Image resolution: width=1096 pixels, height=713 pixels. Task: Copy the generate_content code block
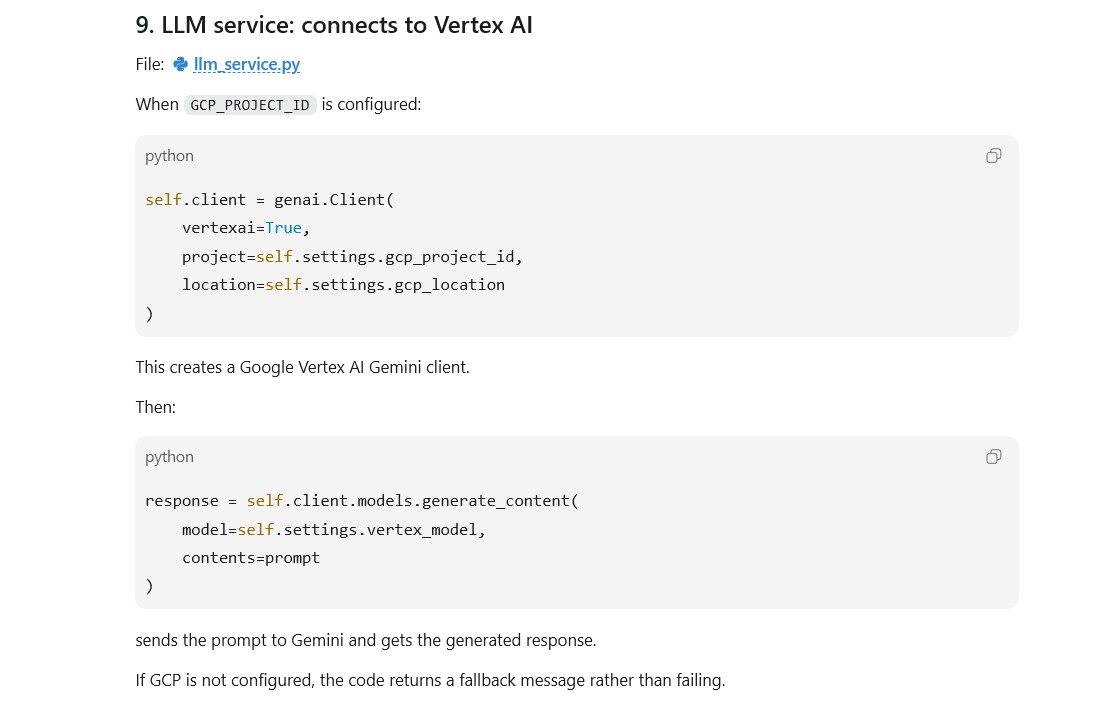(x=993, y=457)
